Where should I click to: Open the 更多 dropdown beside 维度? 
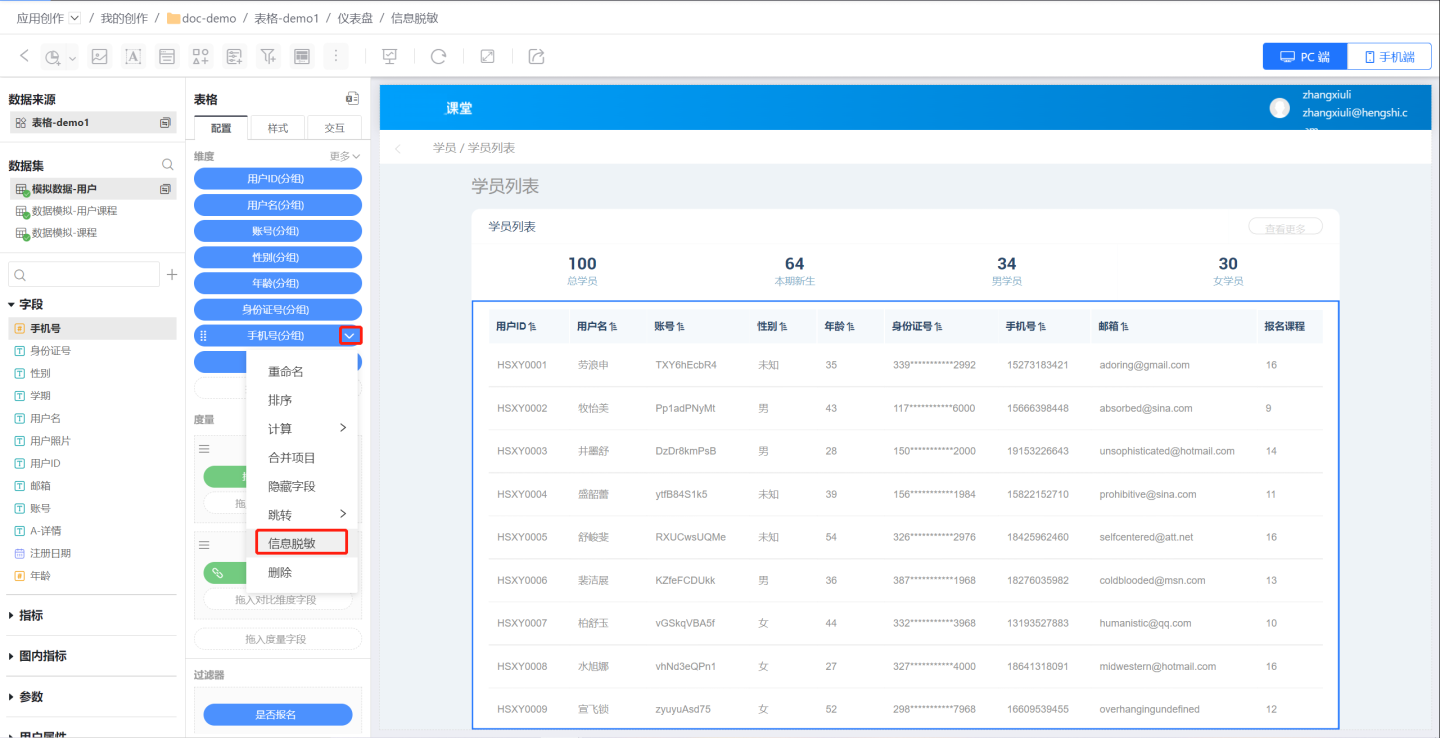pyautogui.click(x=344, y=156)
